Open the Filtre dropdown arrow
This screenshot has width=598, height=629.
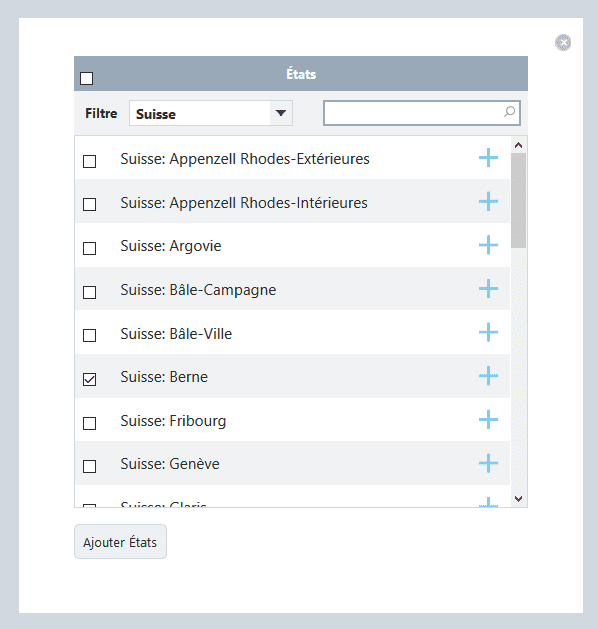pyautogui.click(x=281, y=113)
